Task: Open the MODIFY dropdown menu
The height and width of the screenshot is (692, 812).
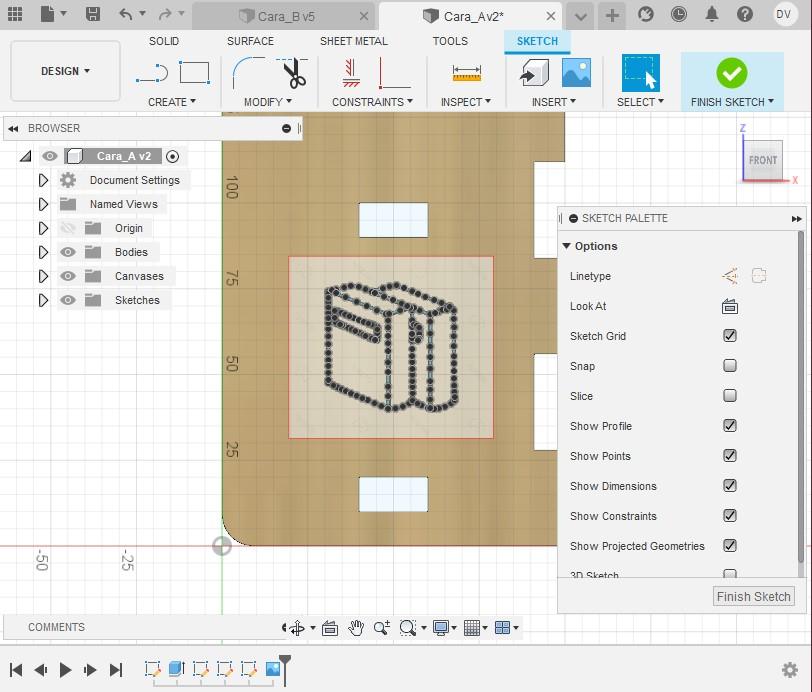Action: tap(268, 102)
